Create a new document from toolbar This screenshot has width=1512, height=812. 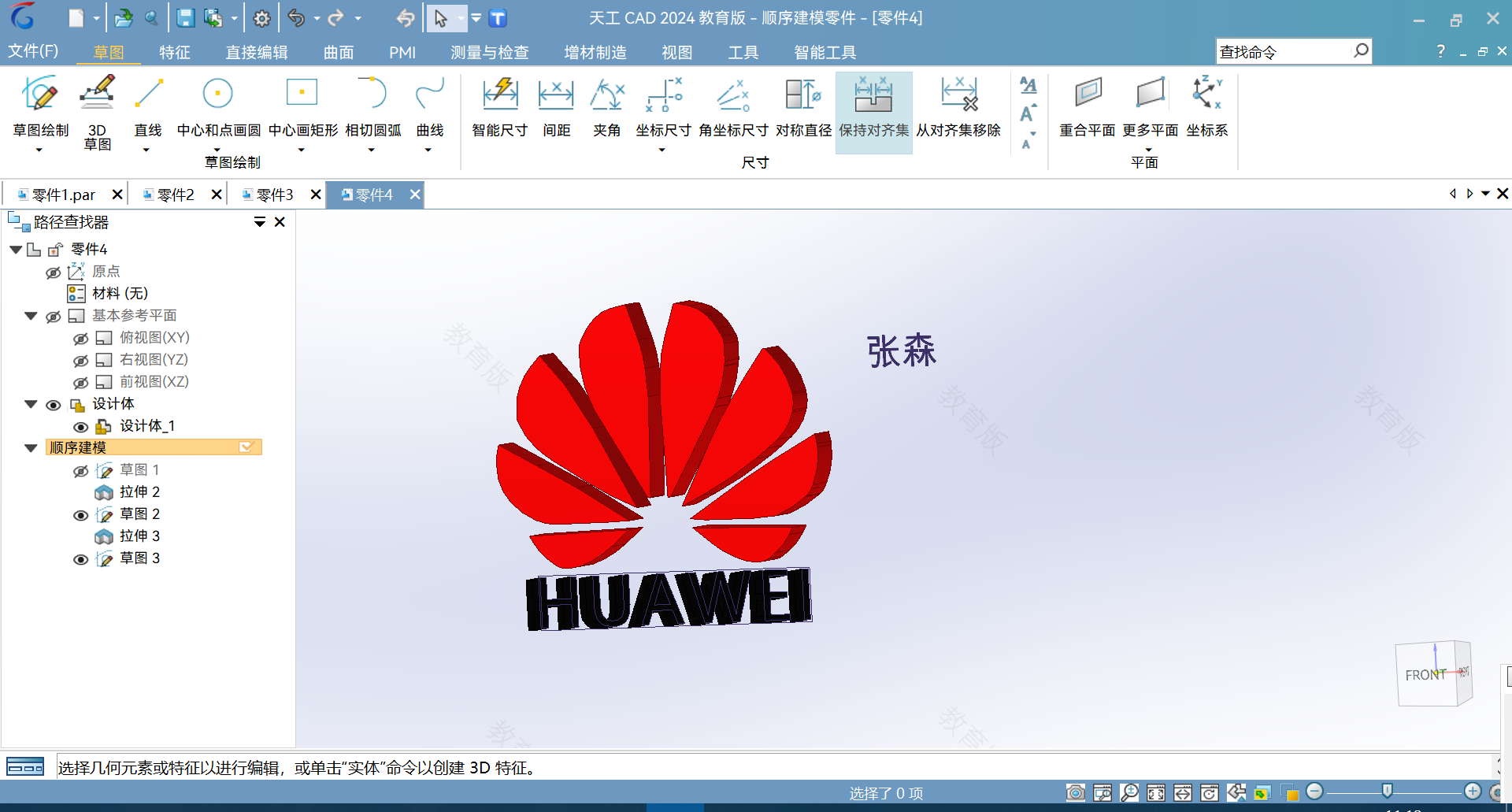(x=76, y=18)
